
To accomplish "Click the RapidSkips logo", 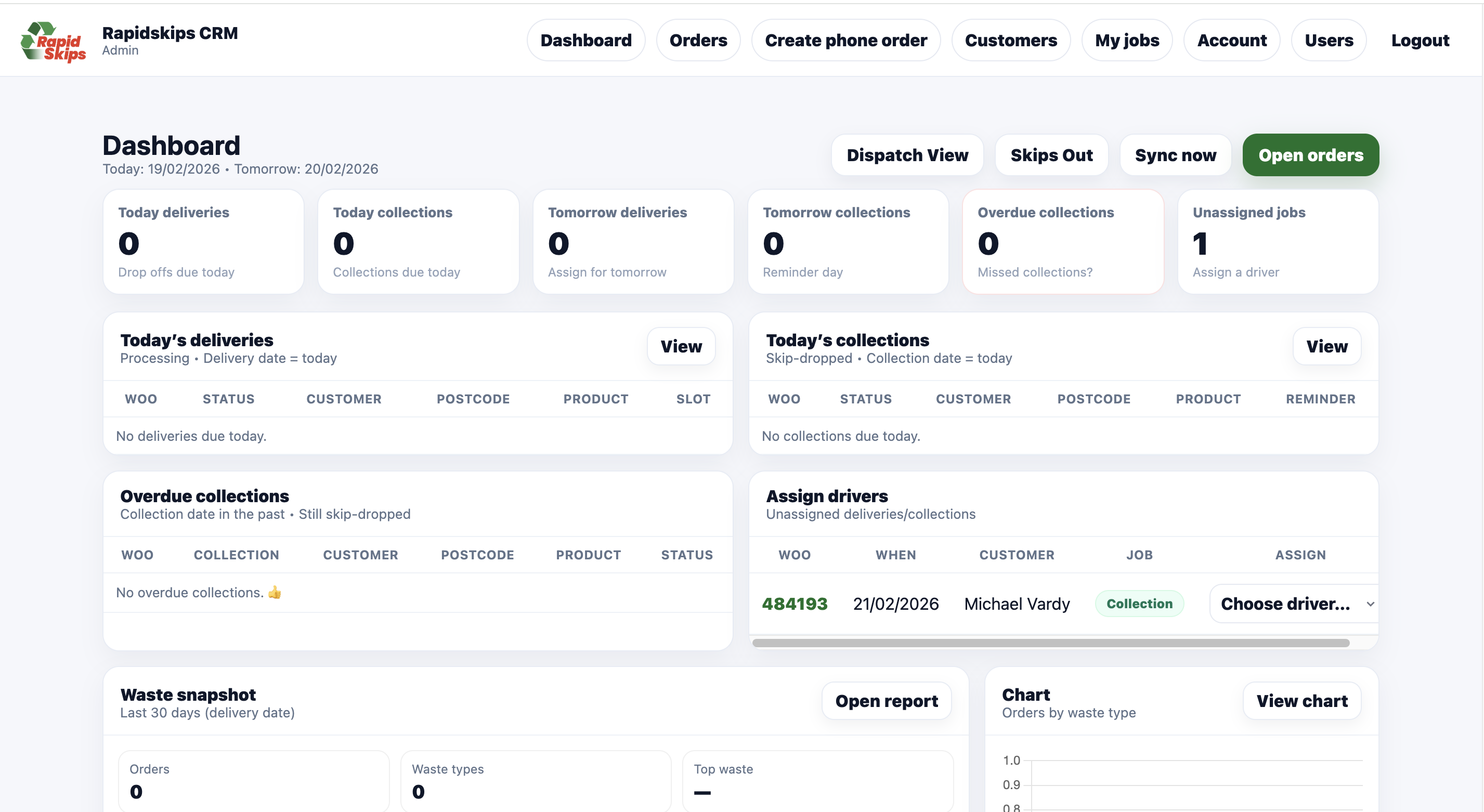I will pos(54,41).
